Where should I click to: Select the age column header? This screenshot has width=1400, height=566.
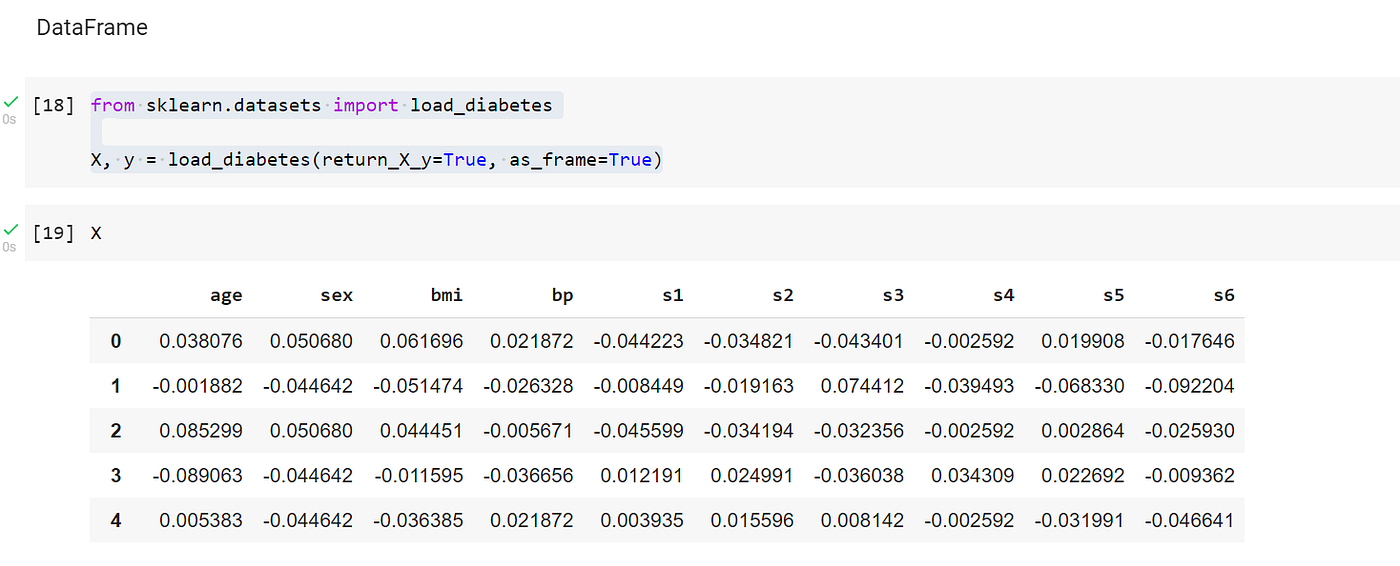tap(226, 295)
